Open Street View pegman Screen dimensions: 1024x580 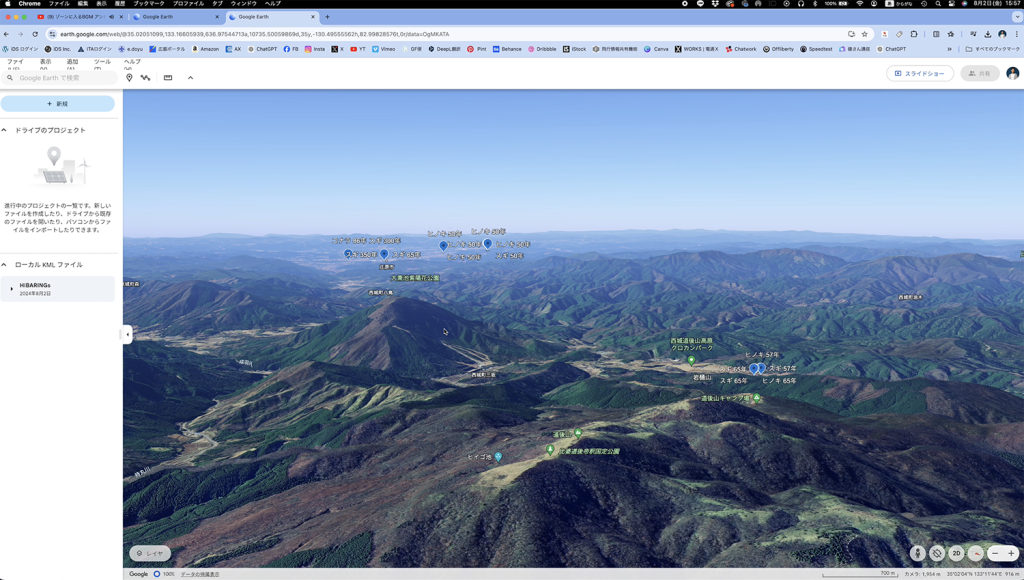[917, 553]
